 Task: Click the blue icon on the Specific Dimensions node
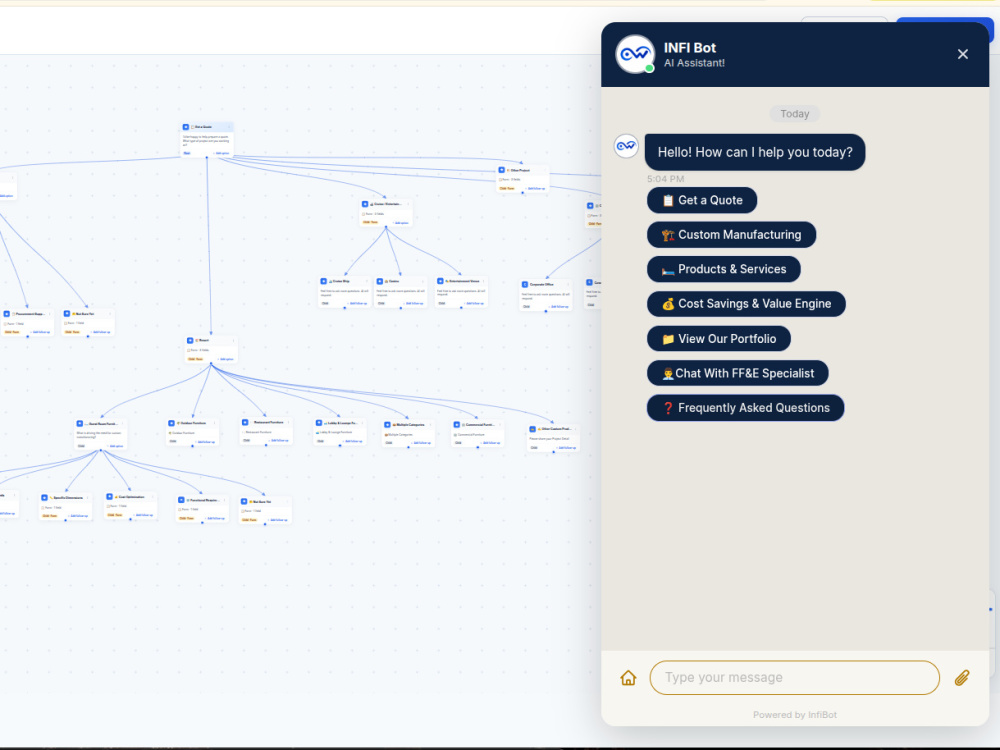(45, 498)
